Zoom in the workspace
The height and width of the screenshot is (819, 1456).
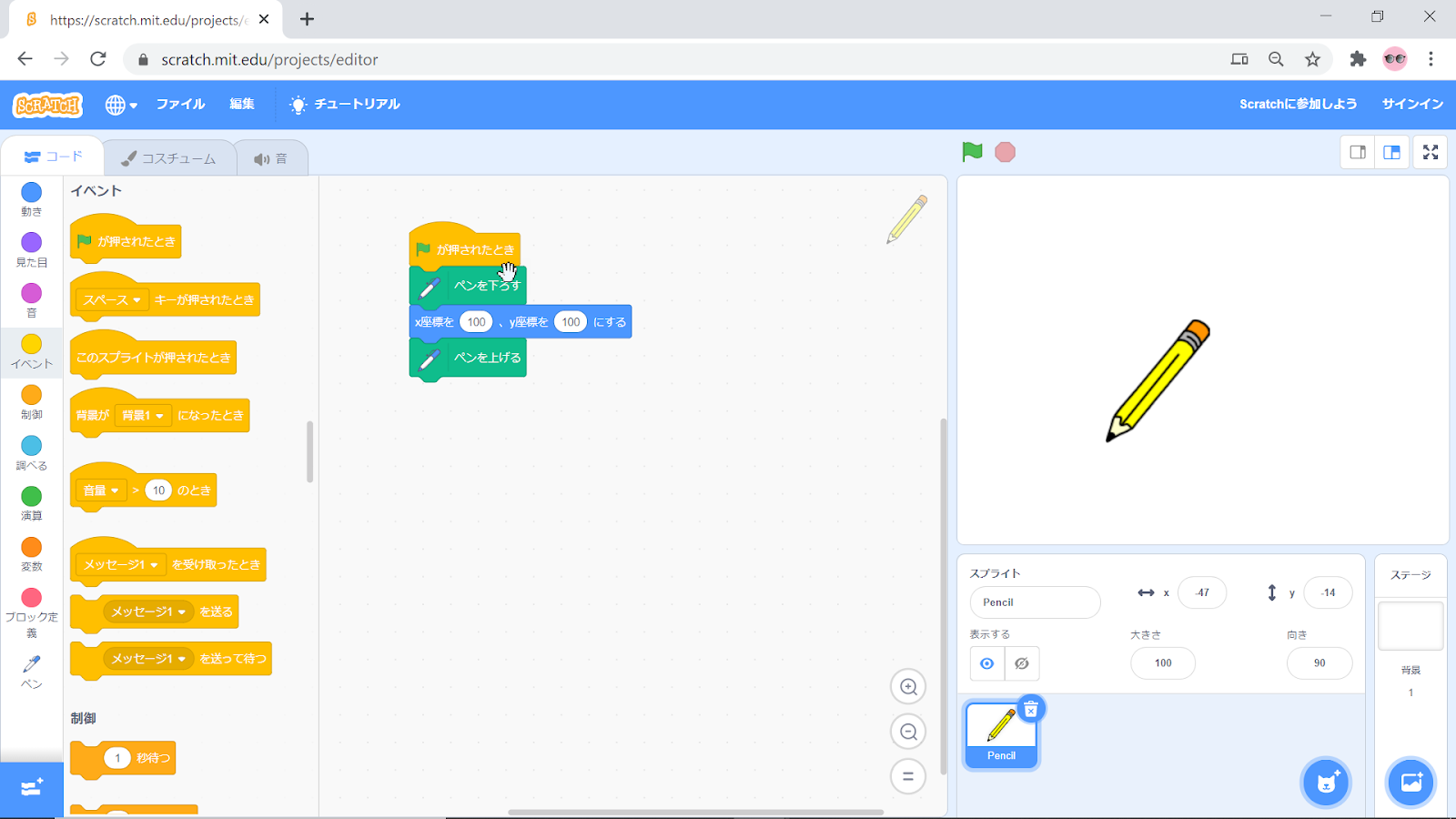click(908, 687)
